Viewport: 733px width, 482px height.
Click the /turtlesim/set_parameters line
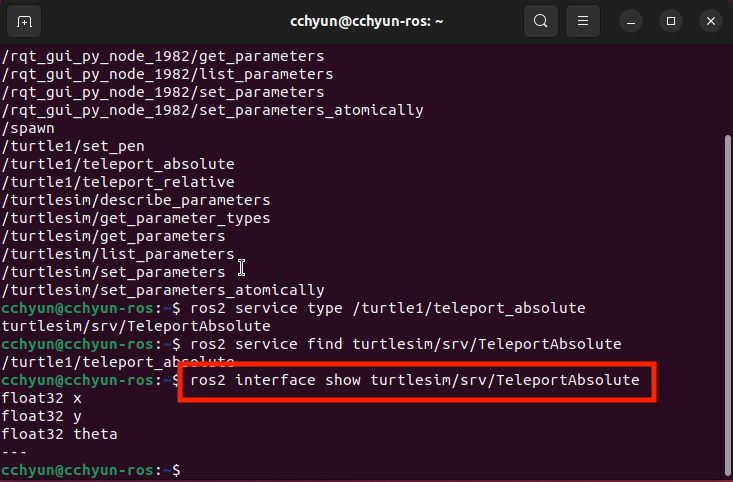(x=114, y=272)
